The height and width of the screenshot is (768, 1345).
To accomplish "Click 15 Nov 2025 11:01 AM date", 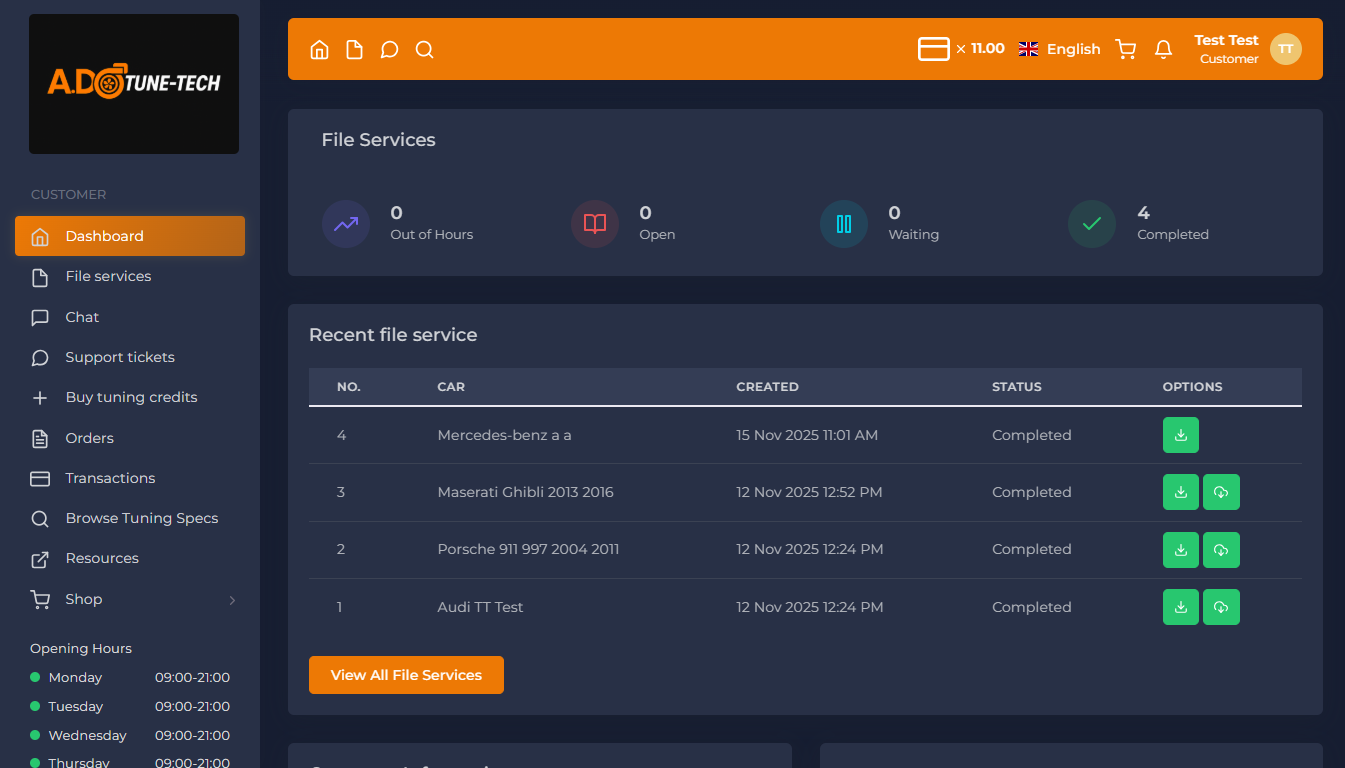I will pyautogui.click(x=807, y=435).
